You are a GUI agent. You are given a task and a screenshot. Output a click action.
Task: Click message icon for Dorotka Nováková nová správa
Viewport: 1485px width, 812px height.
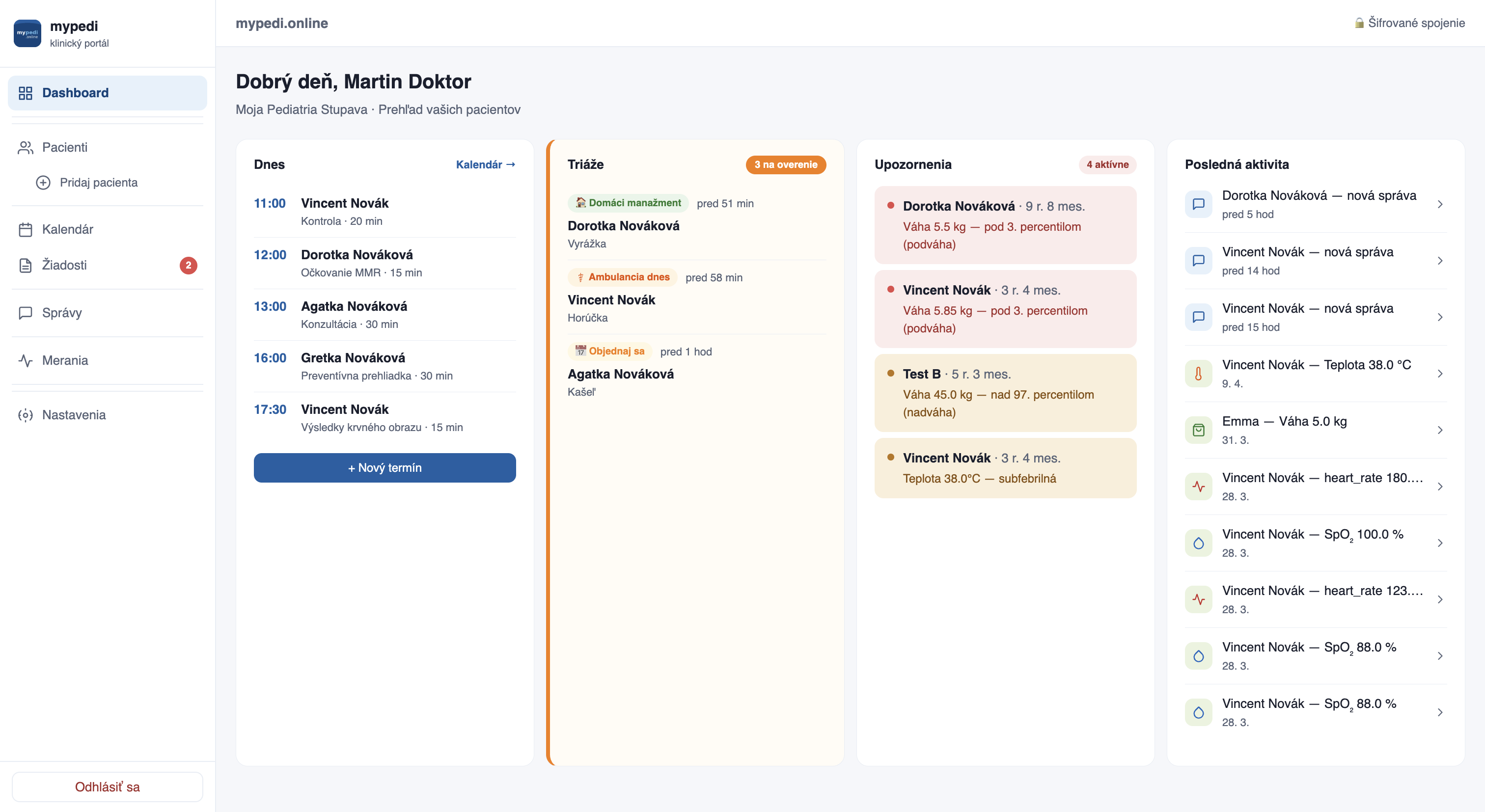coord(1198,204)
